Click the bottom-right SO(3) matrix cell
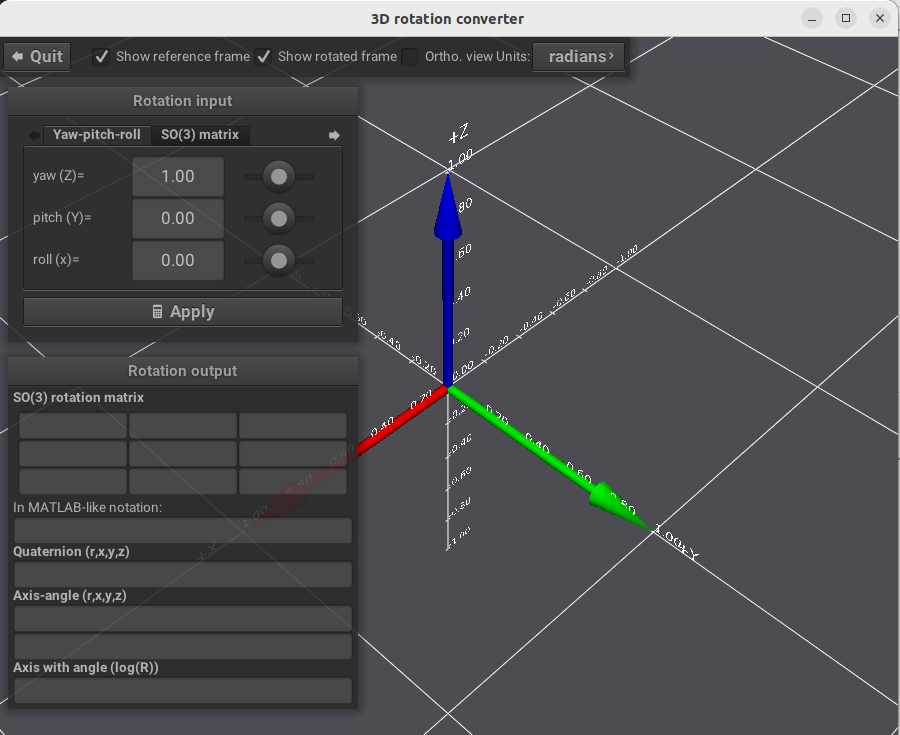 tap(293, 481)
